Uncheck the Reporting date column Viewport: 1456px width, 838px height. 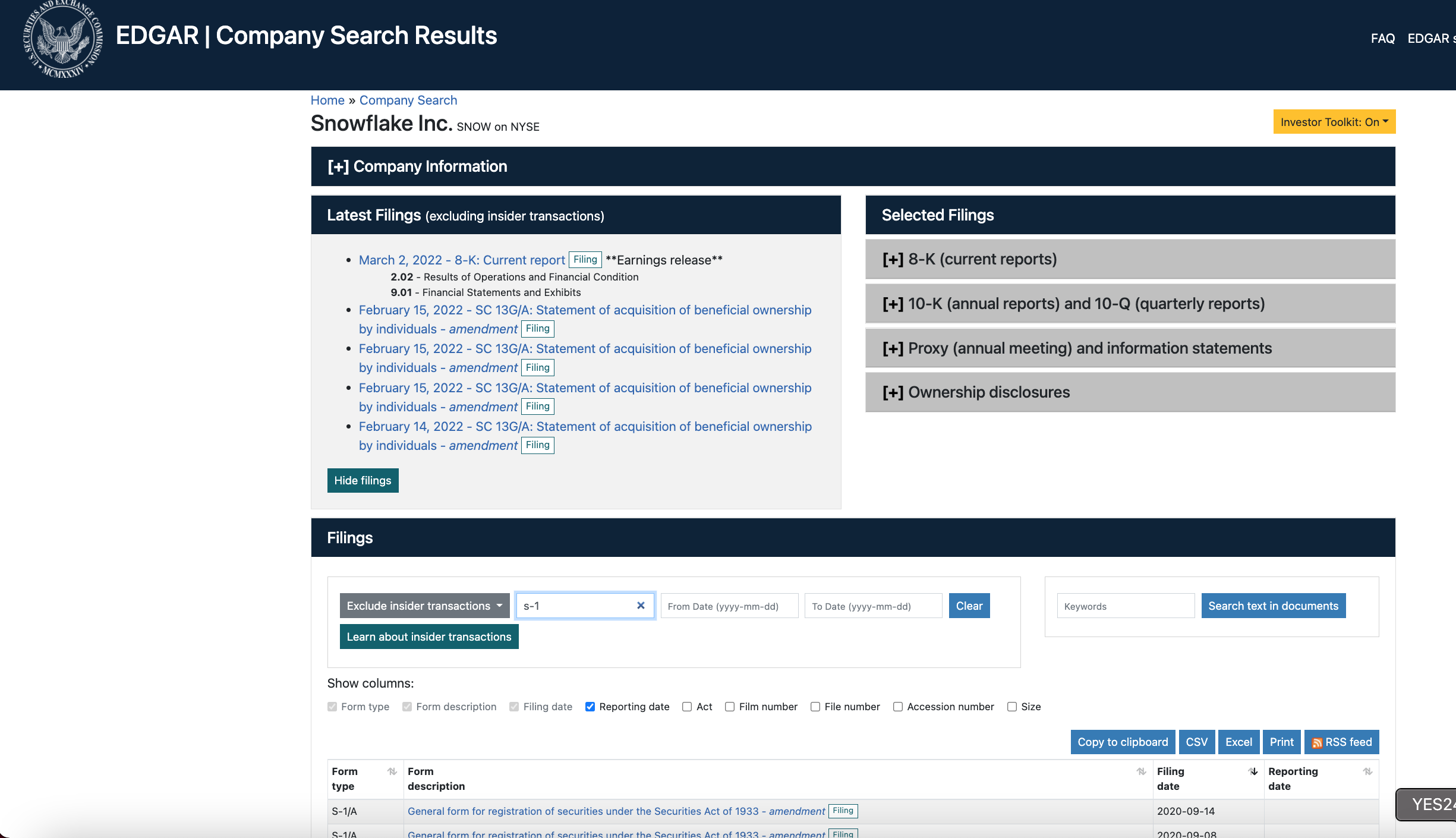[590, 707]
